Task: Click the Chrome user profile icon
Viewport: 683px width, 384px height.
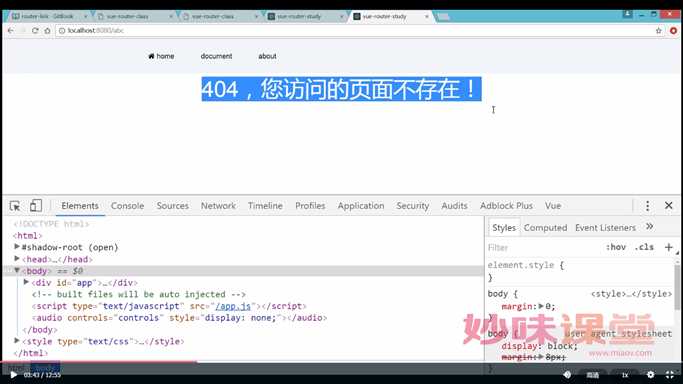Action: click(x=627, y=14)
